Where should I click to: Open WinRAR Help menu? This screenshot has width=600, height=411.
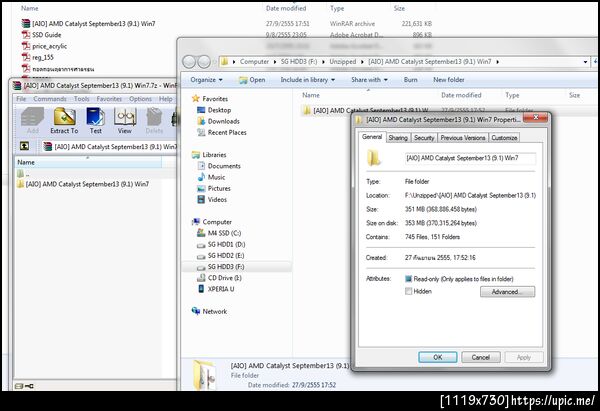166,99
